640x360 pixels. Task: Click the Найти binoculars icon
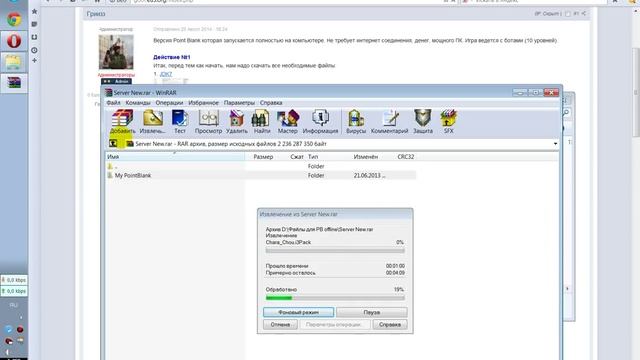point(262,122)
